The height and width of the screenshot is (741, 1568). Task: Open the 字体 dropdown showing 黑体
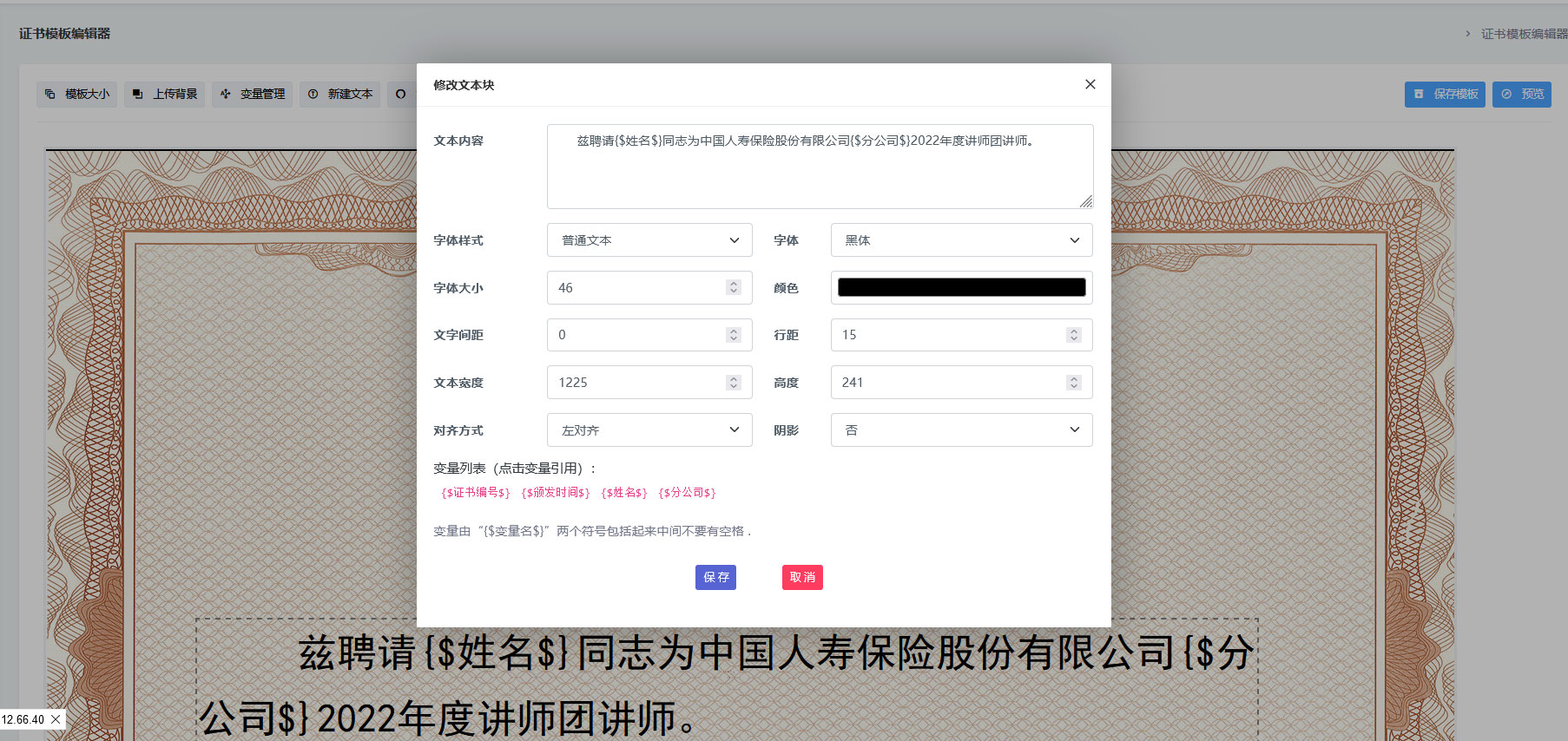pos(961,240)
